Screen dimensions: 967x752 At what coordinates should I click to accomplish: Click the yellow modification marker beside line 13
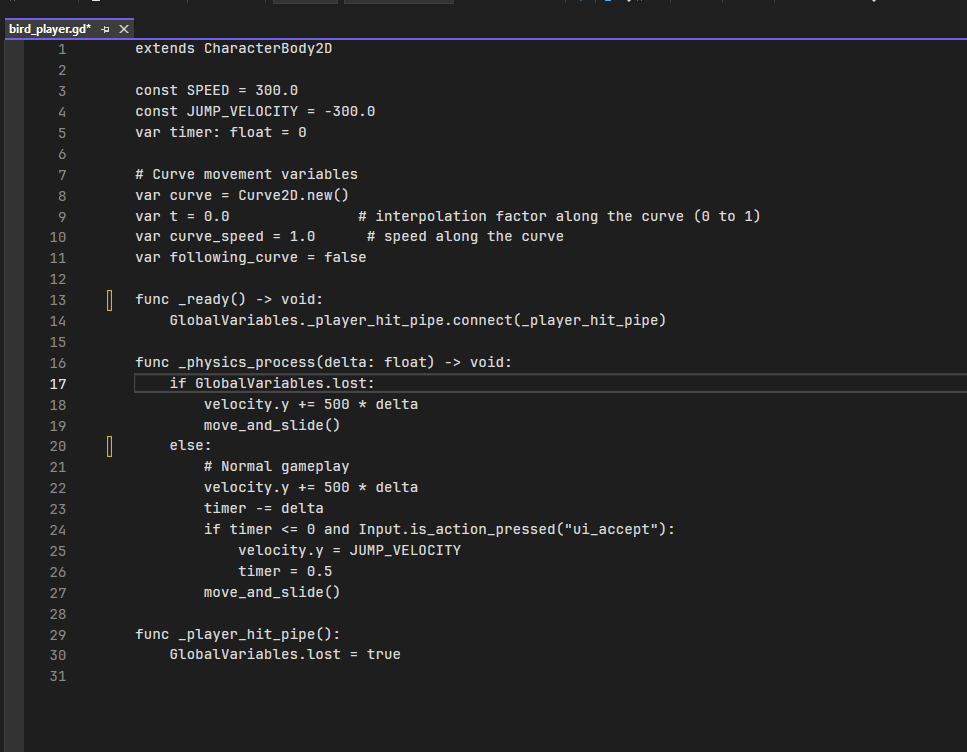[x=108, y=299]
